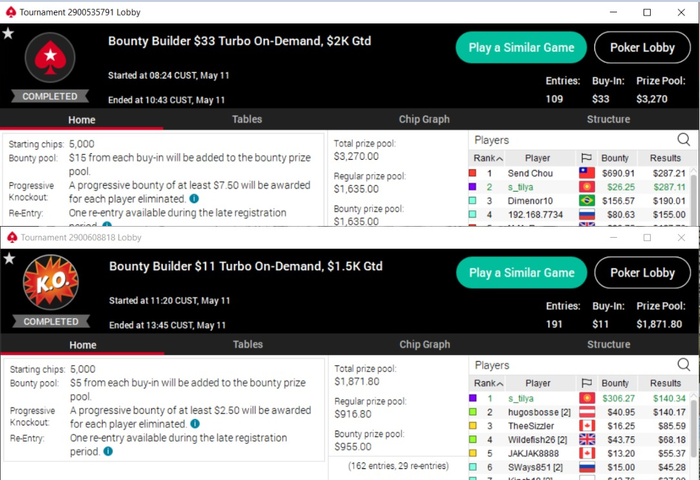The height and width of the screenshot is (480, 700).
Task: Click yellow color tag beside TheeSizzler
Action: point(473,426)
